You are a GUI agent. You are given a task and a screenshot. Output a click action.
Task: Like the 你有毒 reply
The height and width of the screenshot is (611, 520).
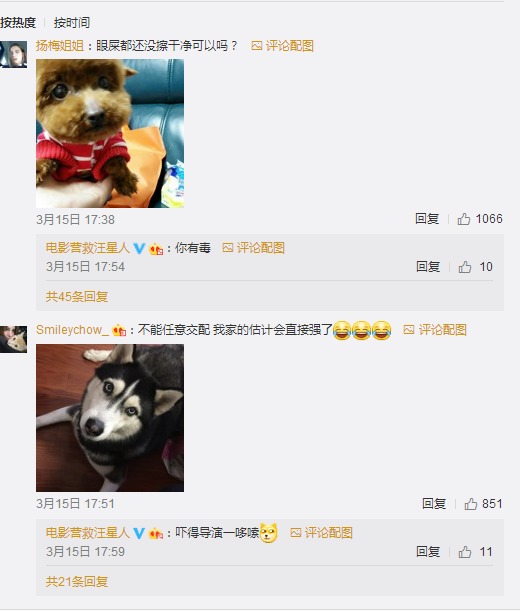pos(475,267)
